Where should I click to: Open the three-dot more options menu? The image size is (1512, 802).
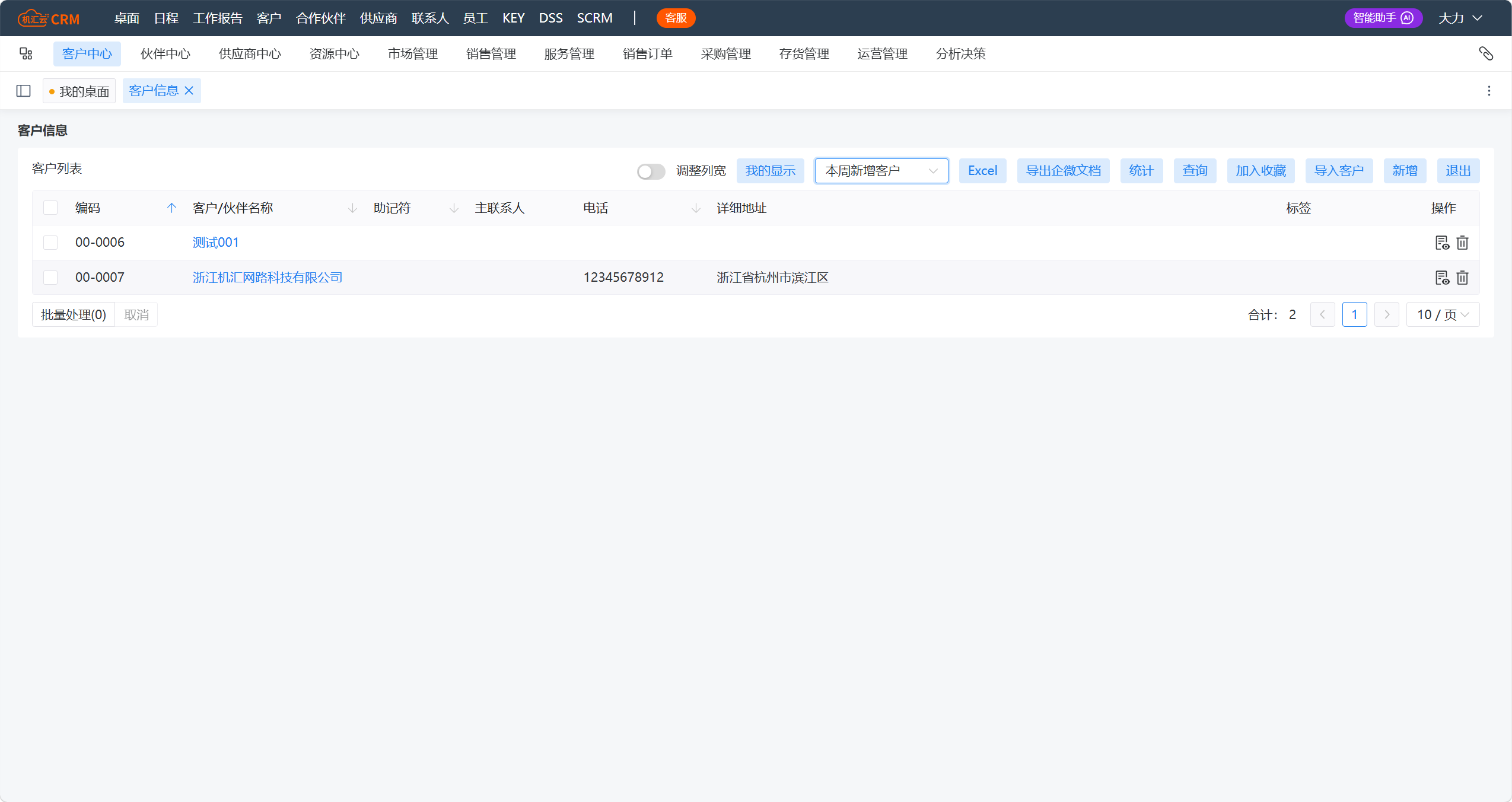(x=1489, y=91)
